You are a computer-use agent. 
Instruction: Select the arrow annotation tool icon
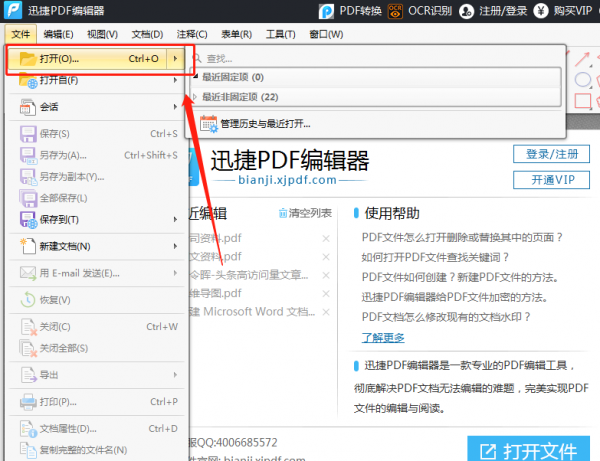click(x=582, y=59)
